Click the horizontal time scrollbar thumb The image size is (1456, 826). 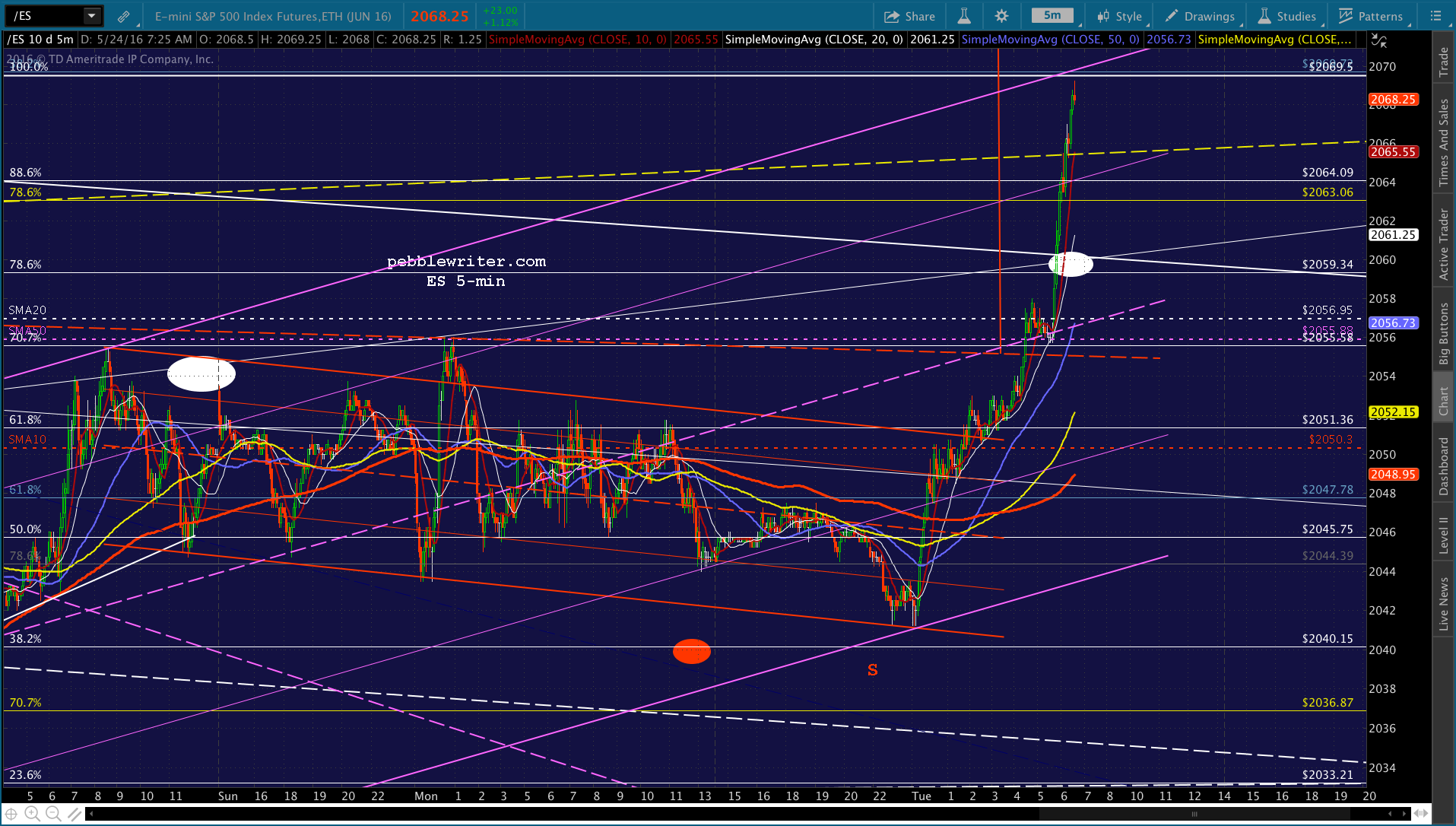coord(1194,814)
